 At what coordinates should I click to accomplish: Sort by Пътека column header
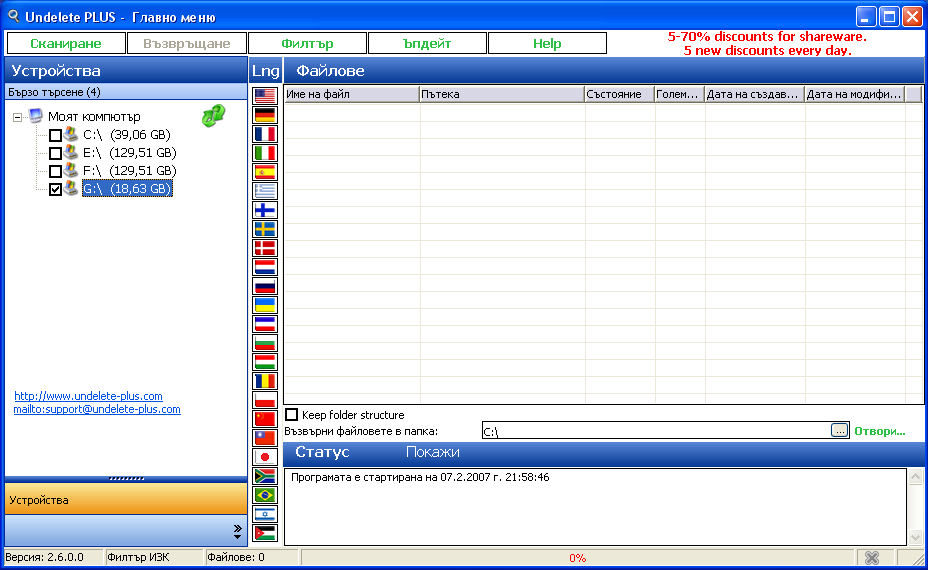click(x=502, y=94)
